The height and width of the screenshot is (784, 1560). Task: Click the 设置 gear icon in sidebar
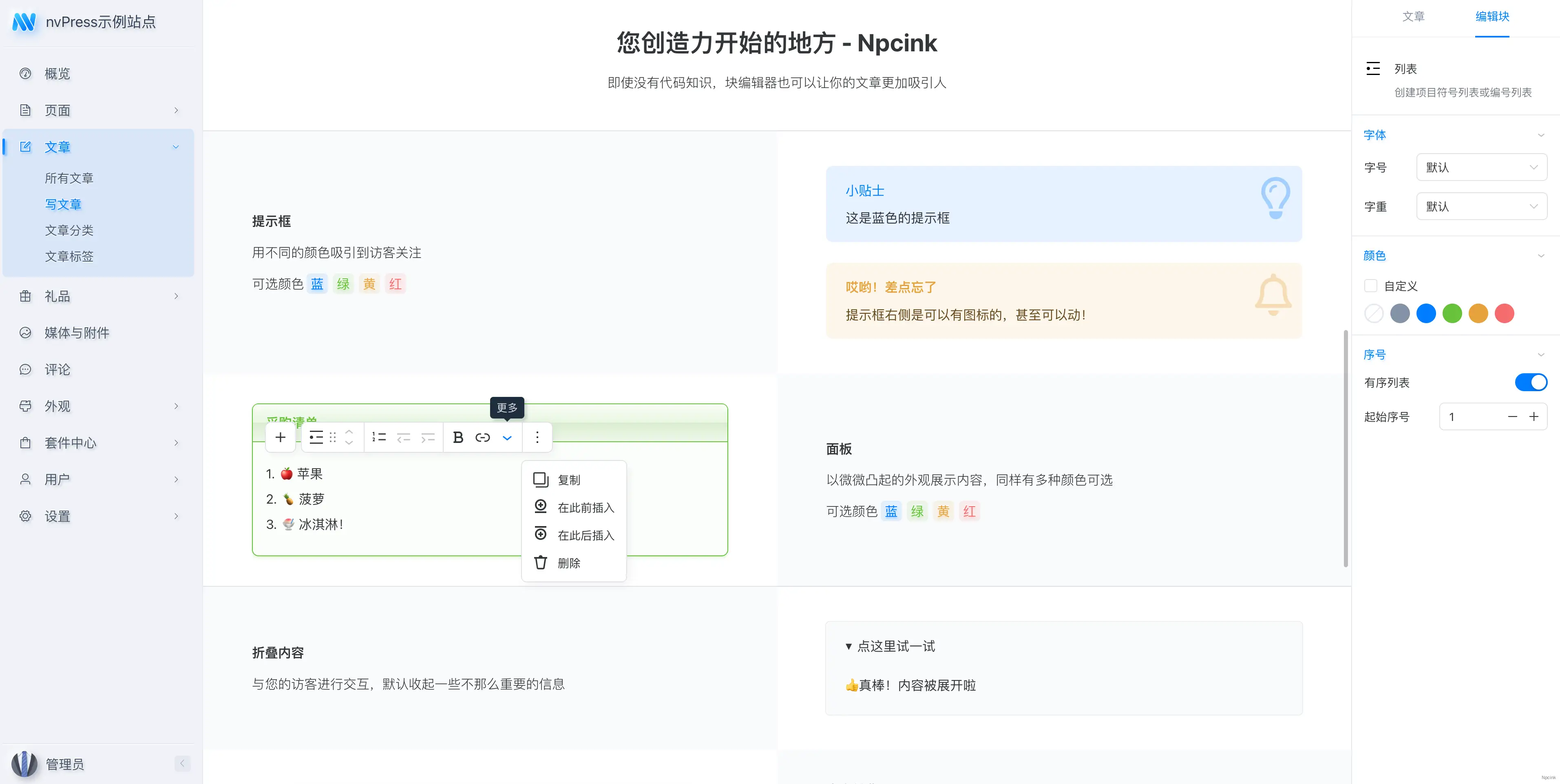[x=25, y=516]
